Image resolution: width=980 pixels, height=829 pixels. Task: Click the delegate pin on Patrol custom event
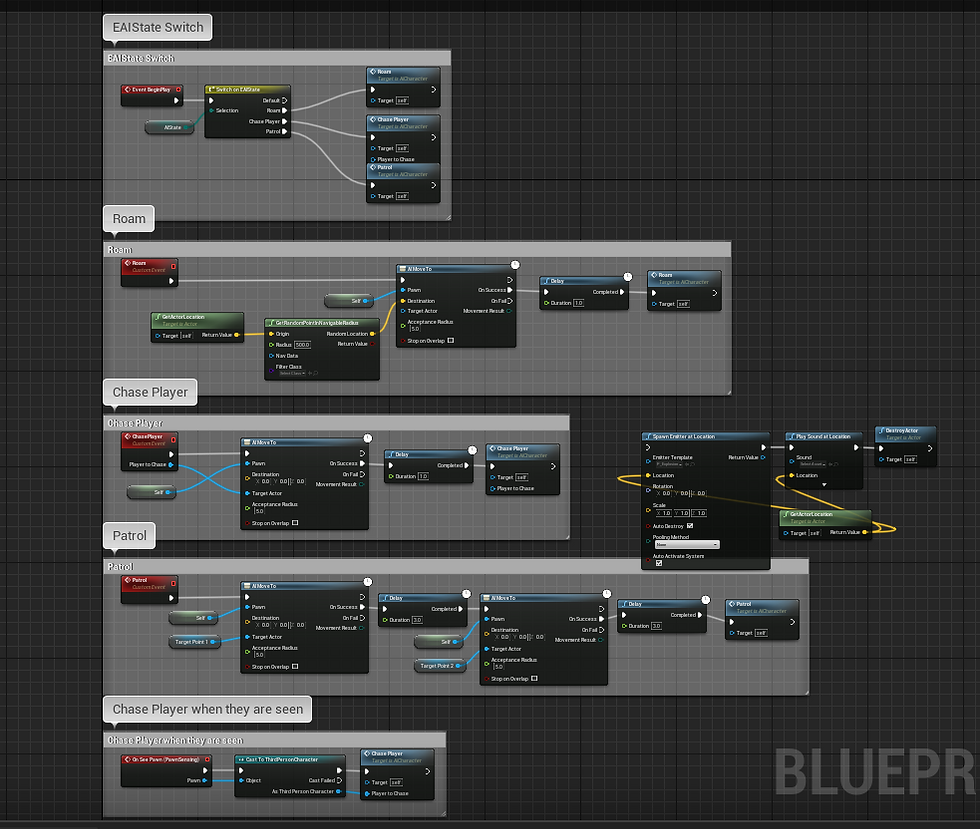click(x=173, y=583)
